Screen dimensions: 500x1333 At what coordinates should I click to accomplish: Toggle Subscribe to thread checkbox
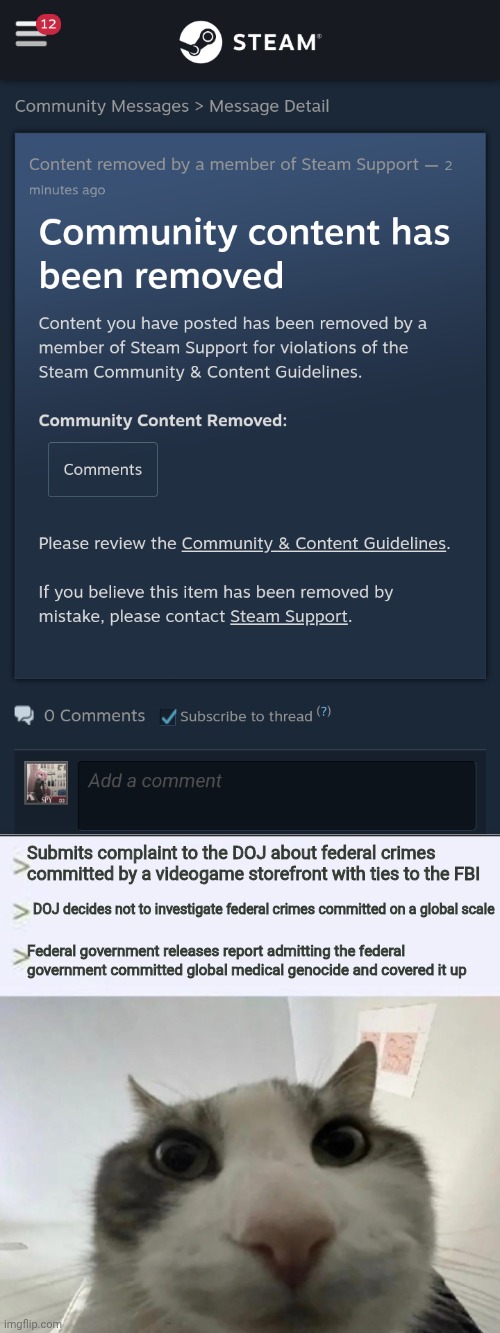click(168, 717)
